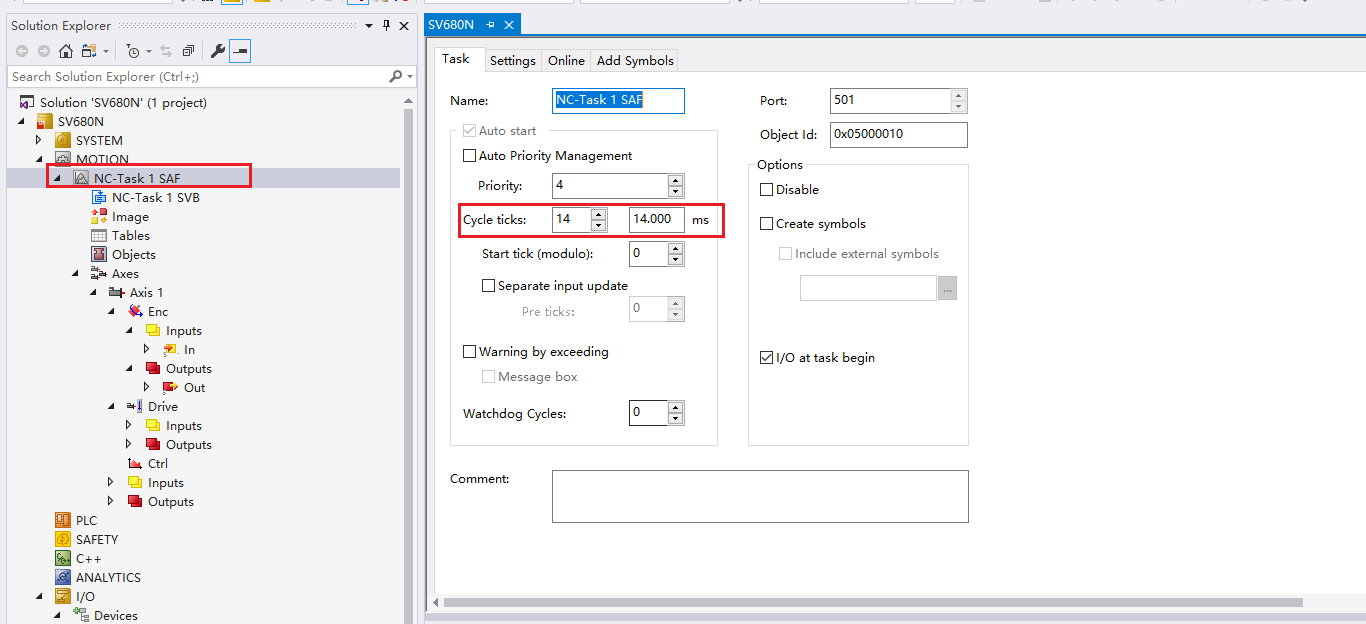This screenshot has height=624, width=1366.
Task: Click the Axes node icon
Action: (99, 273)
